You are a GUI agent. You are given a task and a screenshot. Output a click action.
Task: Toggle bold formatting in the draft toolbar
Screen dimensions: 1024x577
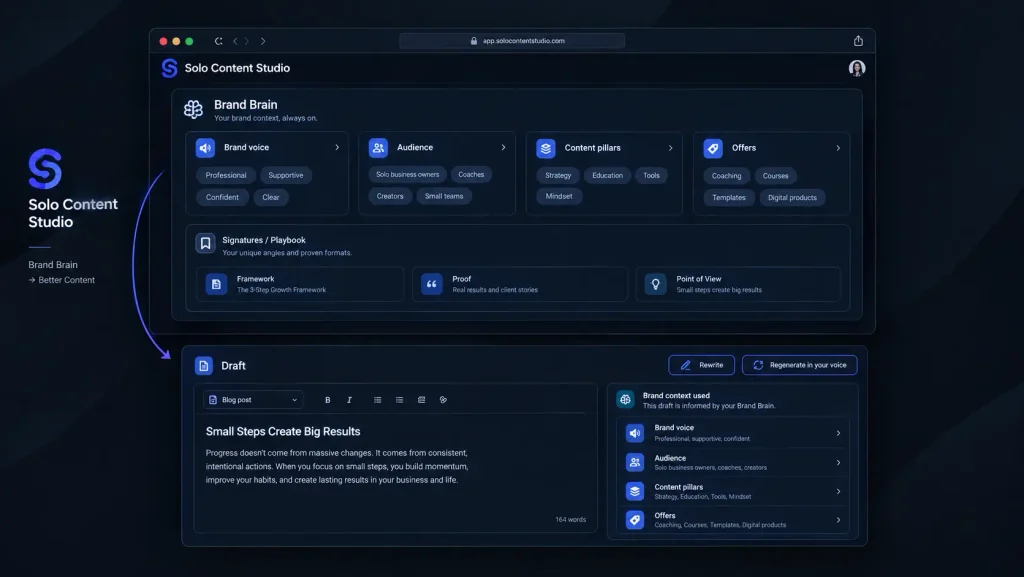[328, 400]
